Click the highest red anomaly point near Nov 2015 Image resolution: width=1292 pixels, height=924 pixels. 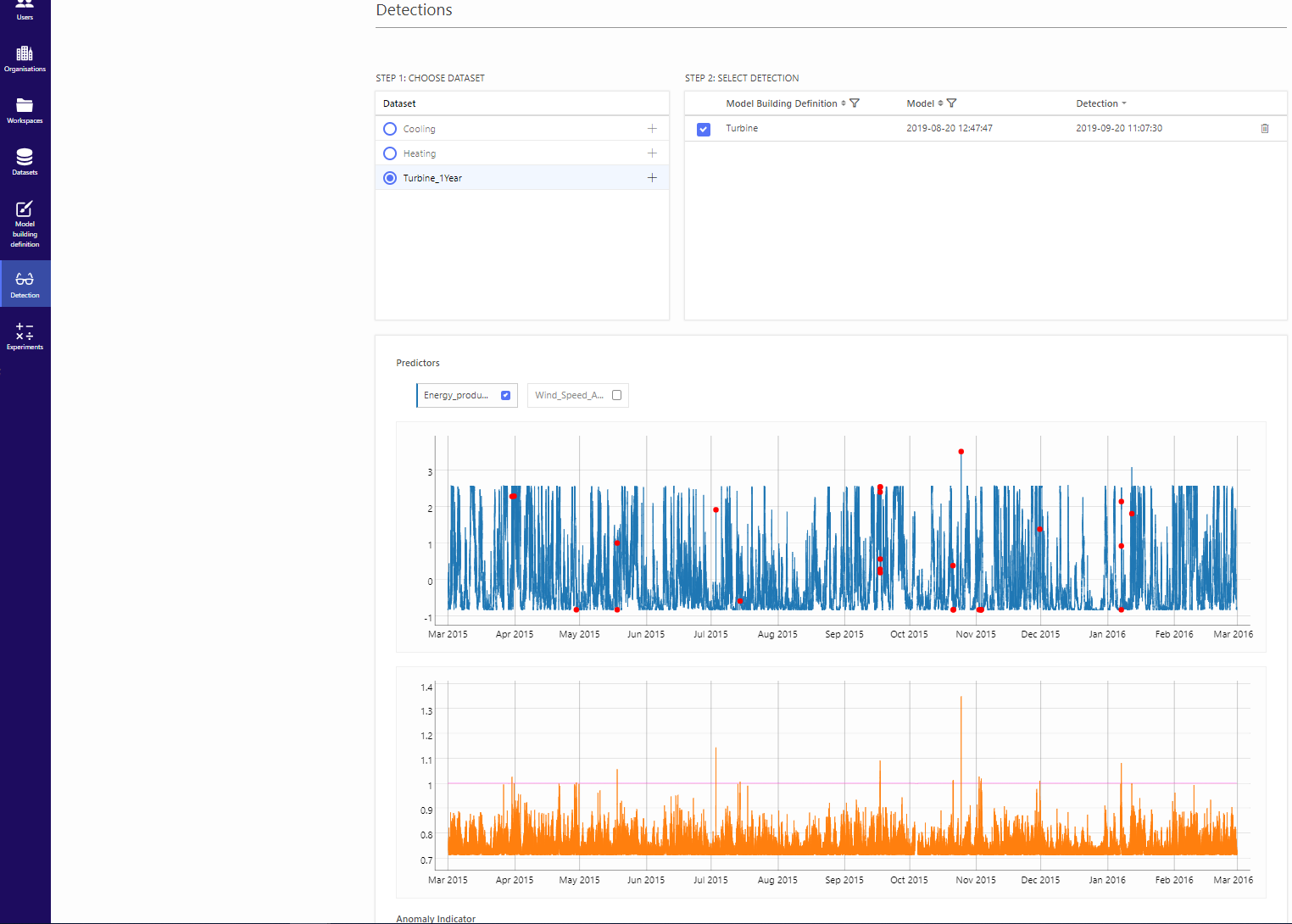click(x=961, y=452)
